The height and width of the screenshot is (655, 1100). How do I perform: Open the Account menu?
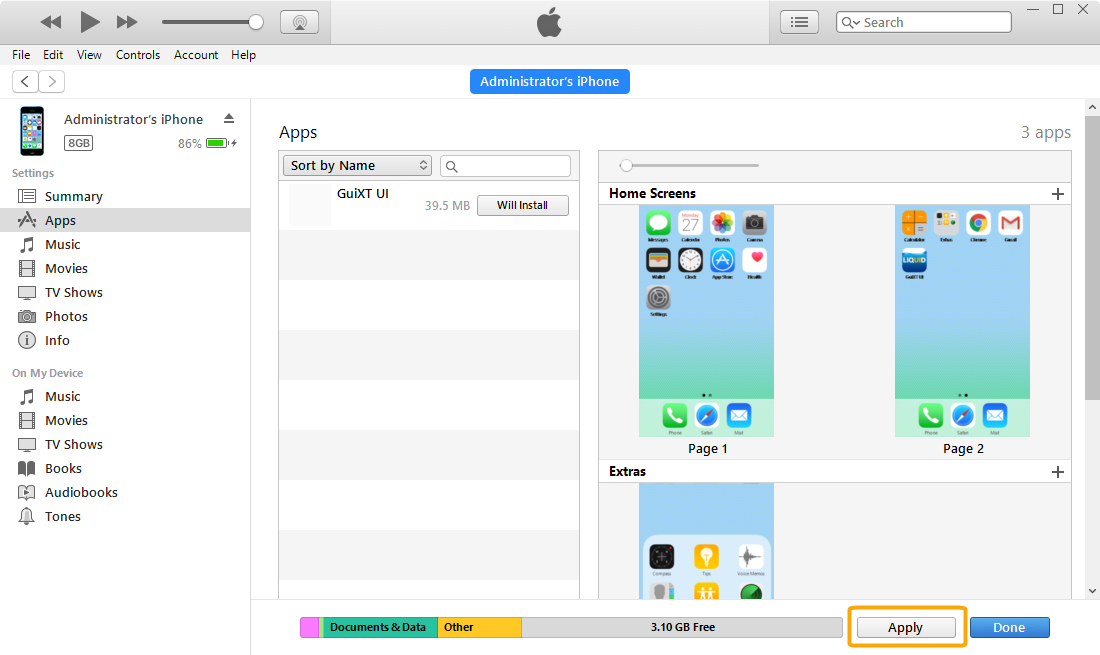195,55
